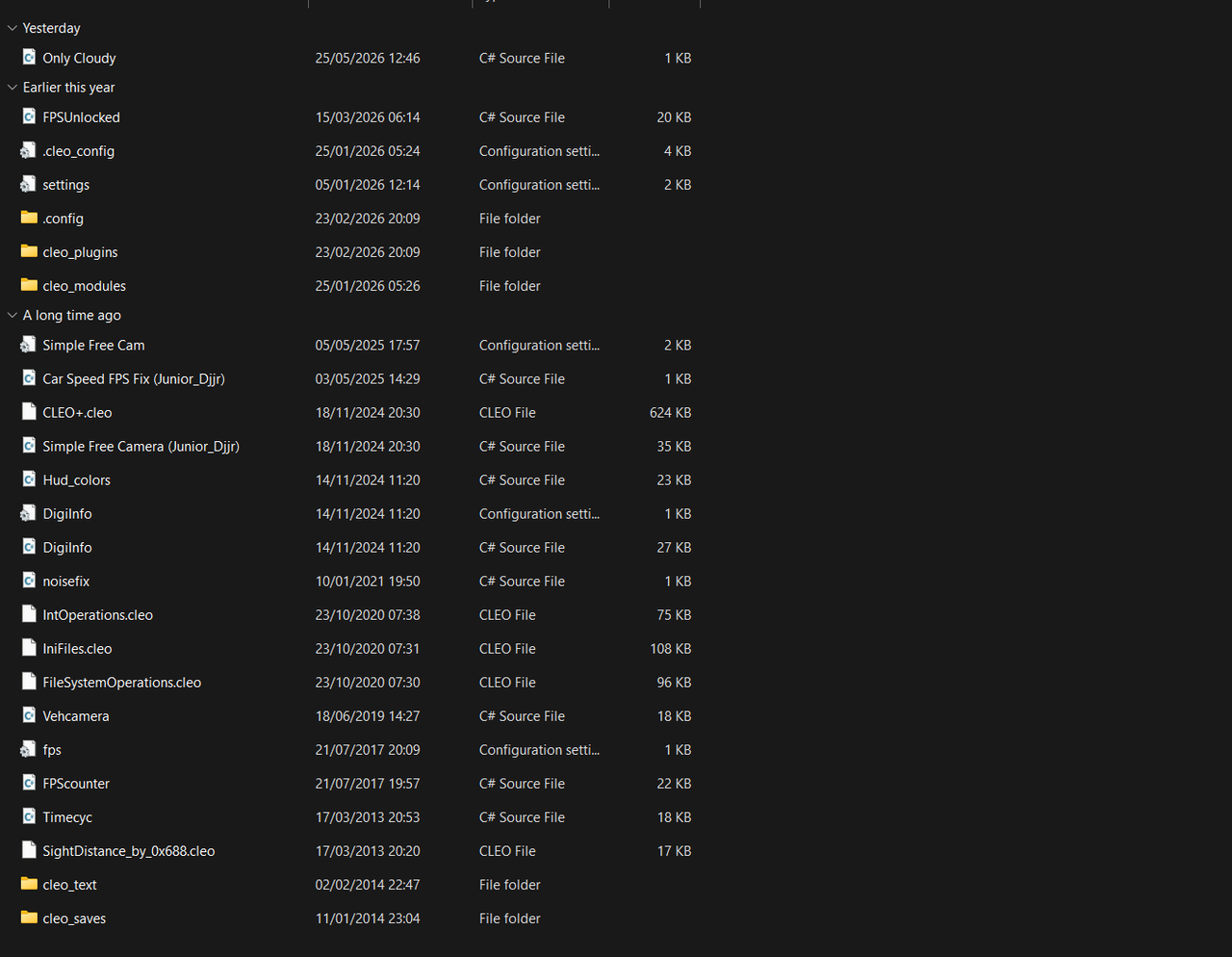Click the Only Cloudy file icon

pyautogui.click(x=29, y=58)
